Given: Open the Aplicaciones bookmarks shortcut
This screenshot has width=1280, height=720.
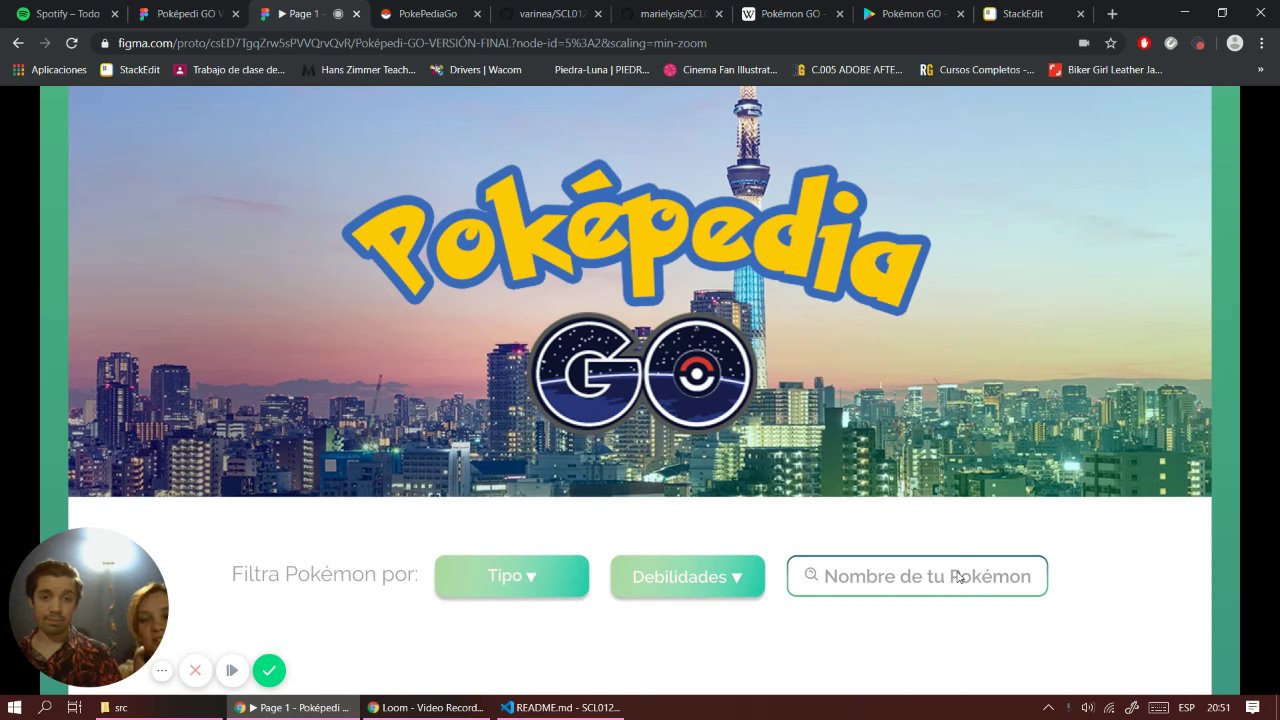Looking at the screenshot, I should tap(49, 70).
